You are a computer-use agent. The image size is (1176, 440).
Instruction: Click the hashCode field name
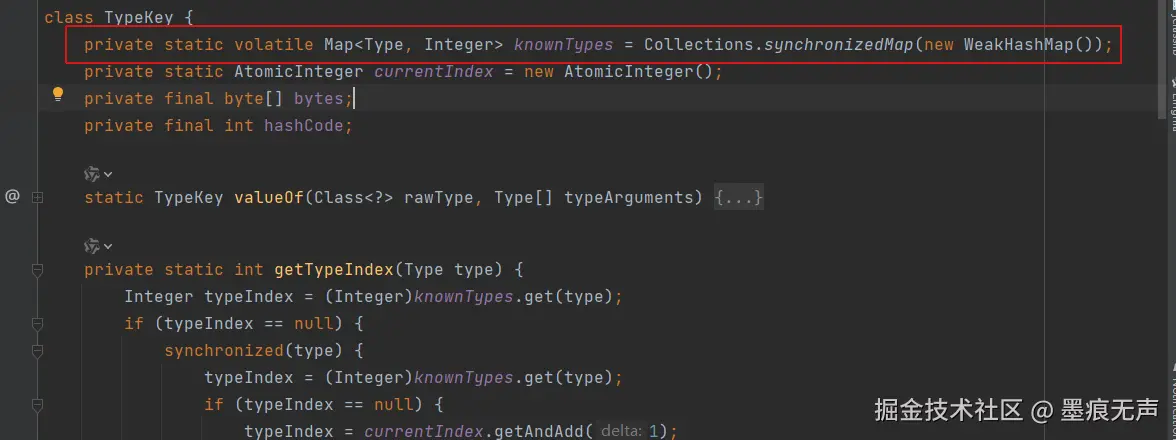pos(304,125)
